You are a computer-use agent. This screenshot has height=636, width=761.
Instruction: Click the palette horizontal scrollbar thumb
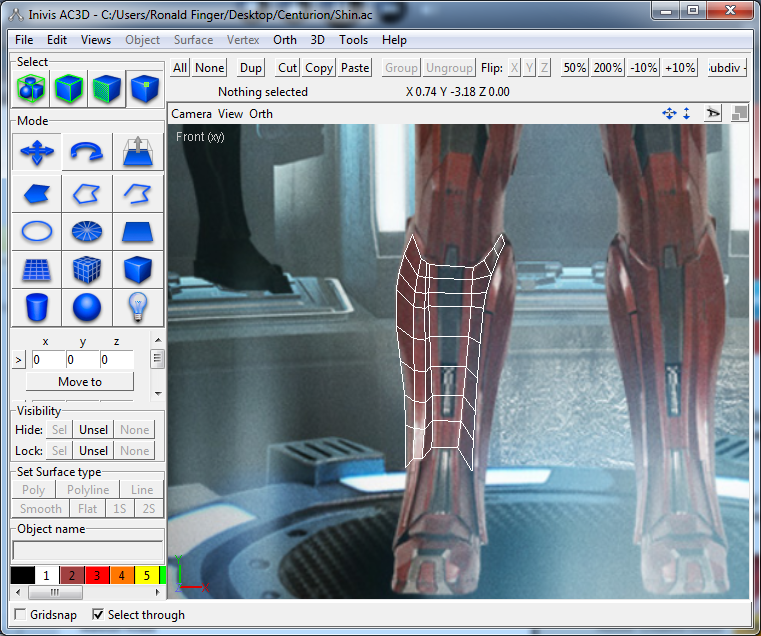tap(55, 592)
